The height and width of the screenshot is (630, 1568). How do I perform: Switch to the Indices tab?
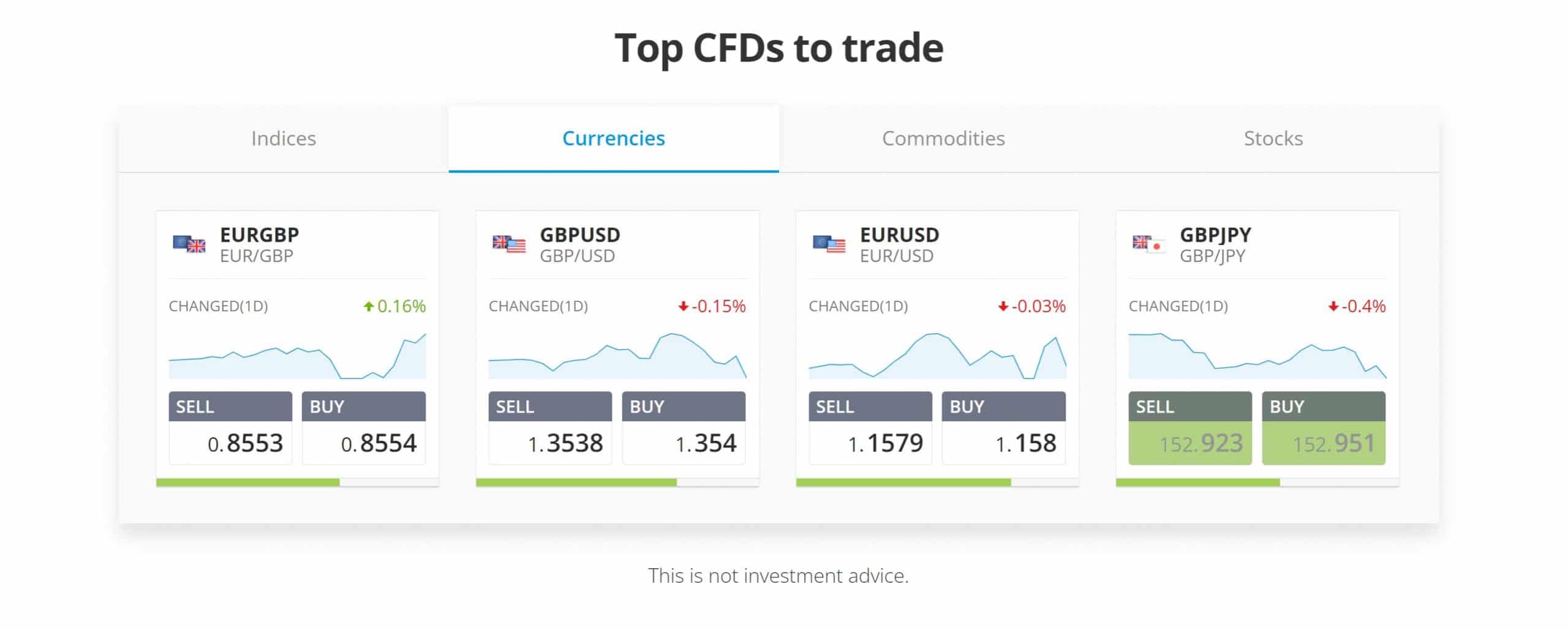point(284,139)
